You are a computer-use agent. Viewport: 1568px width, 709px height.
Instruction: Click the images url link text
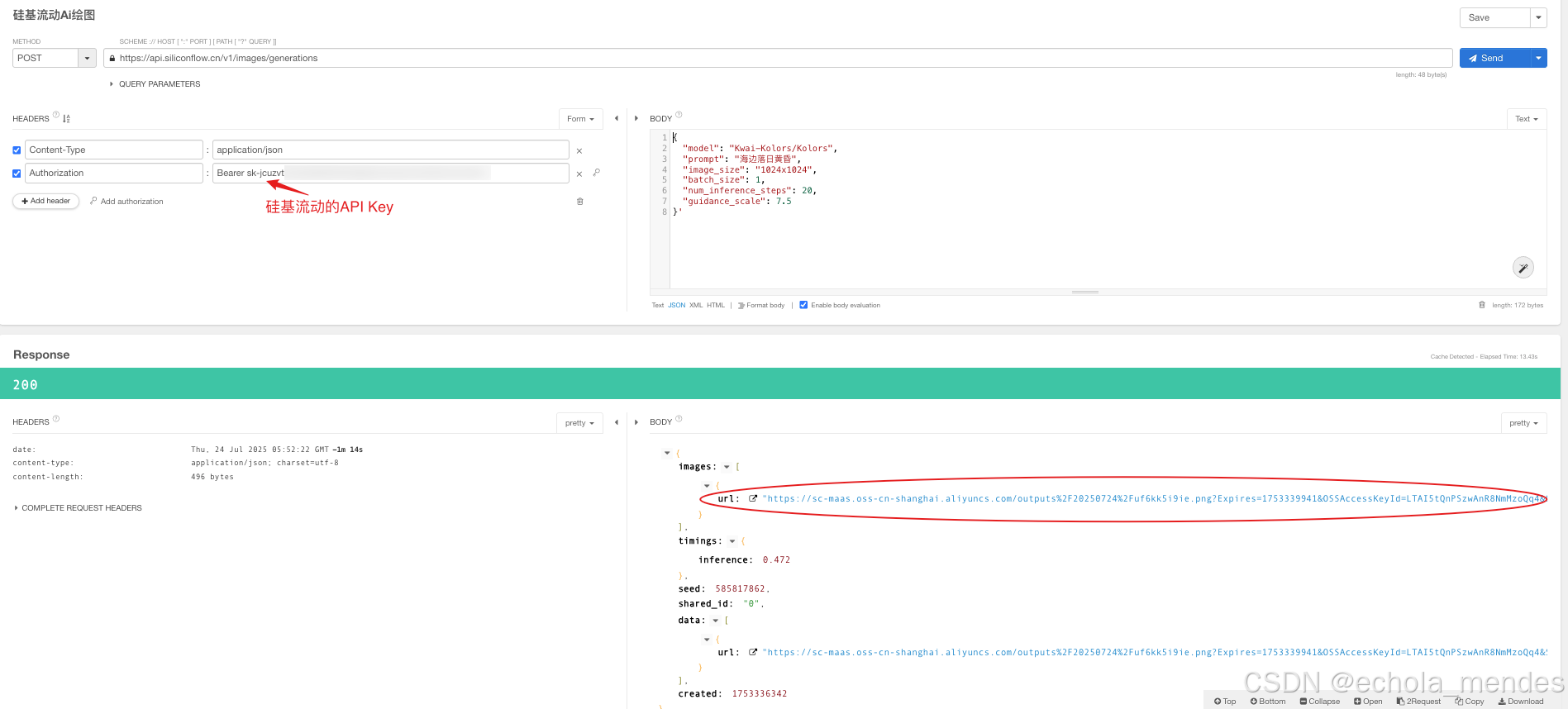pos(1154,499)
